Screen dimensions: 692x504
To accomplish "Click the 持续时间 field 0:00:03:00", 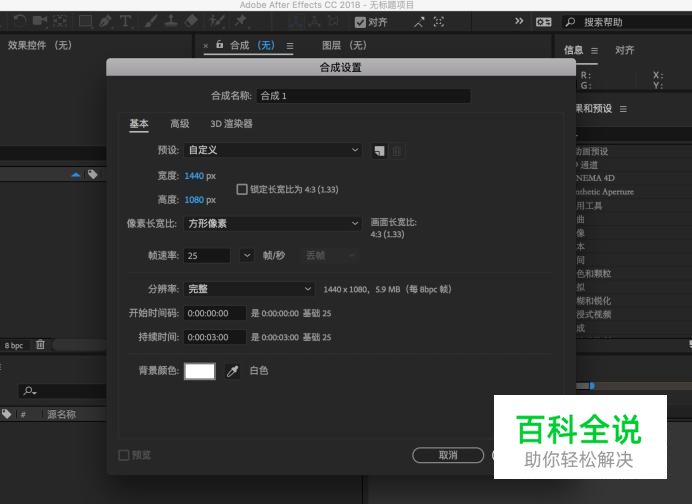I will pos(214,337).
